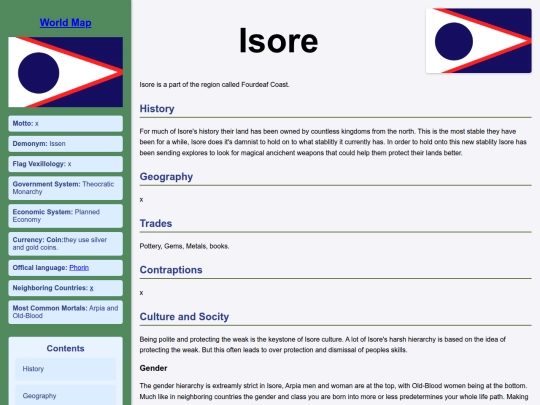Click Economic System: Planned Economy box

tap(65, 216)
